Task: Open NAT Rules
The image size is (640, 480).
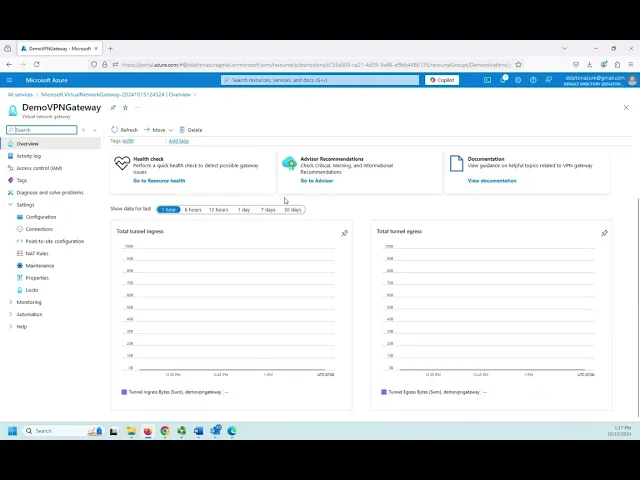Action: (x=37, y=253)
